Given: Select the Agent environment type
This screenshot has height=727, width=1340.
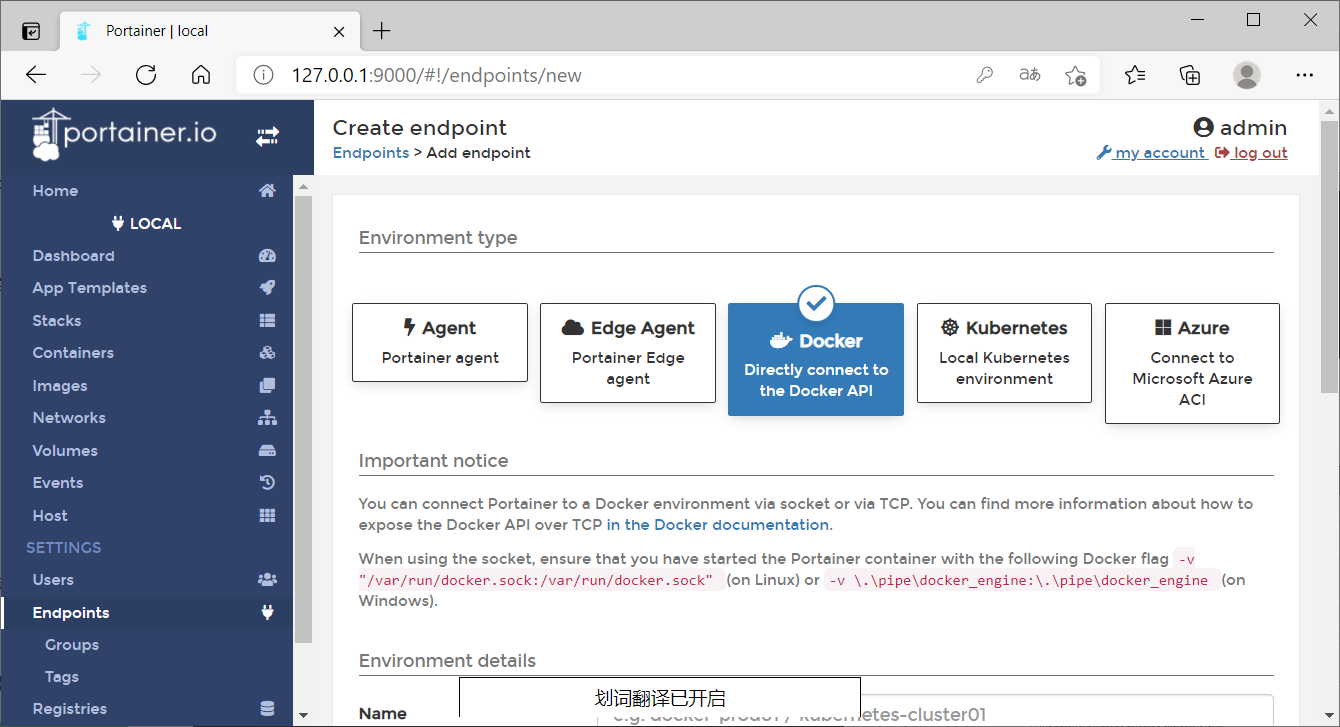Looking at the screenshot, I should click(440, 342).
